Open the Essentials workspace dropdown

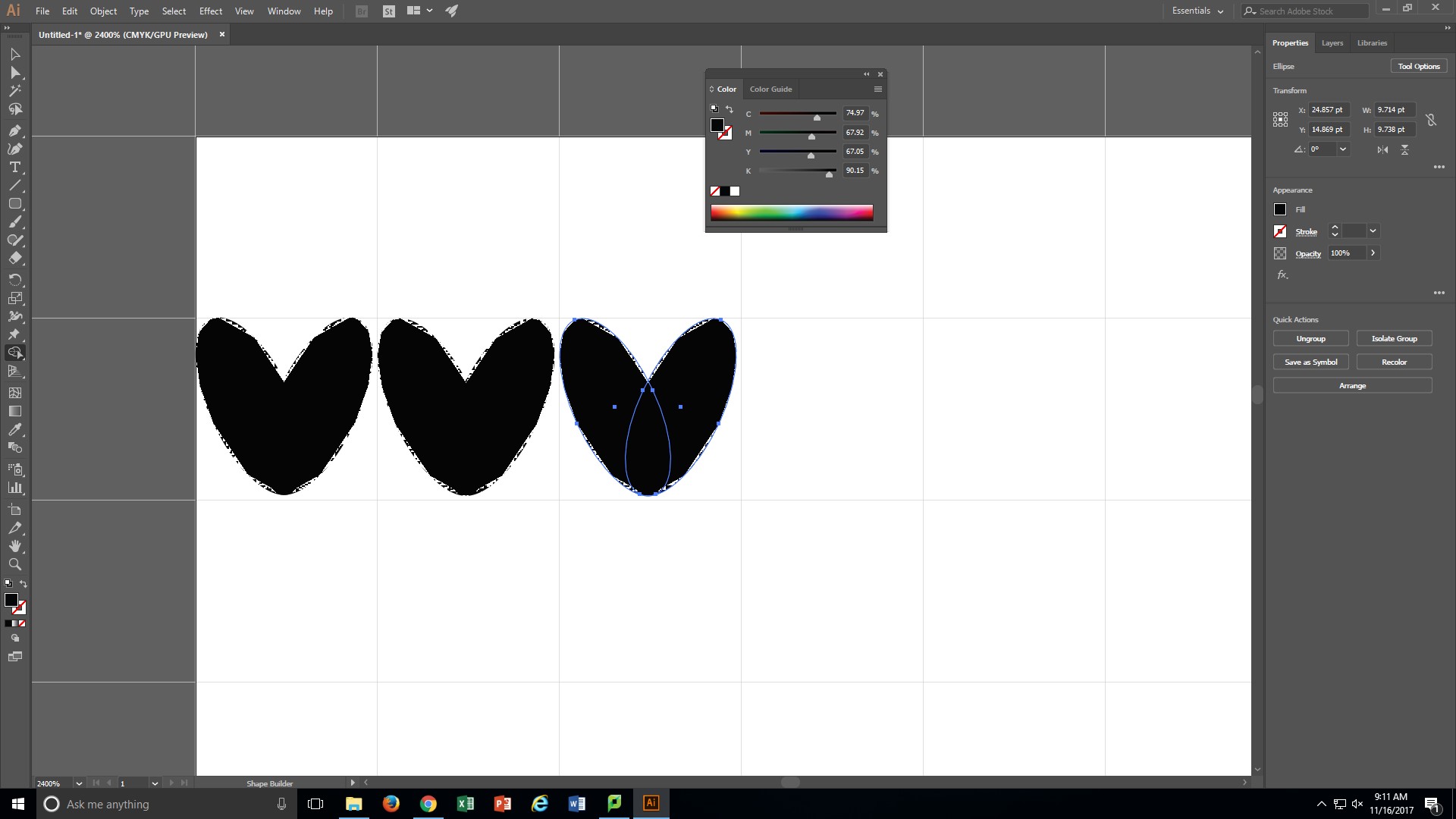click(x=1197, y=11)
